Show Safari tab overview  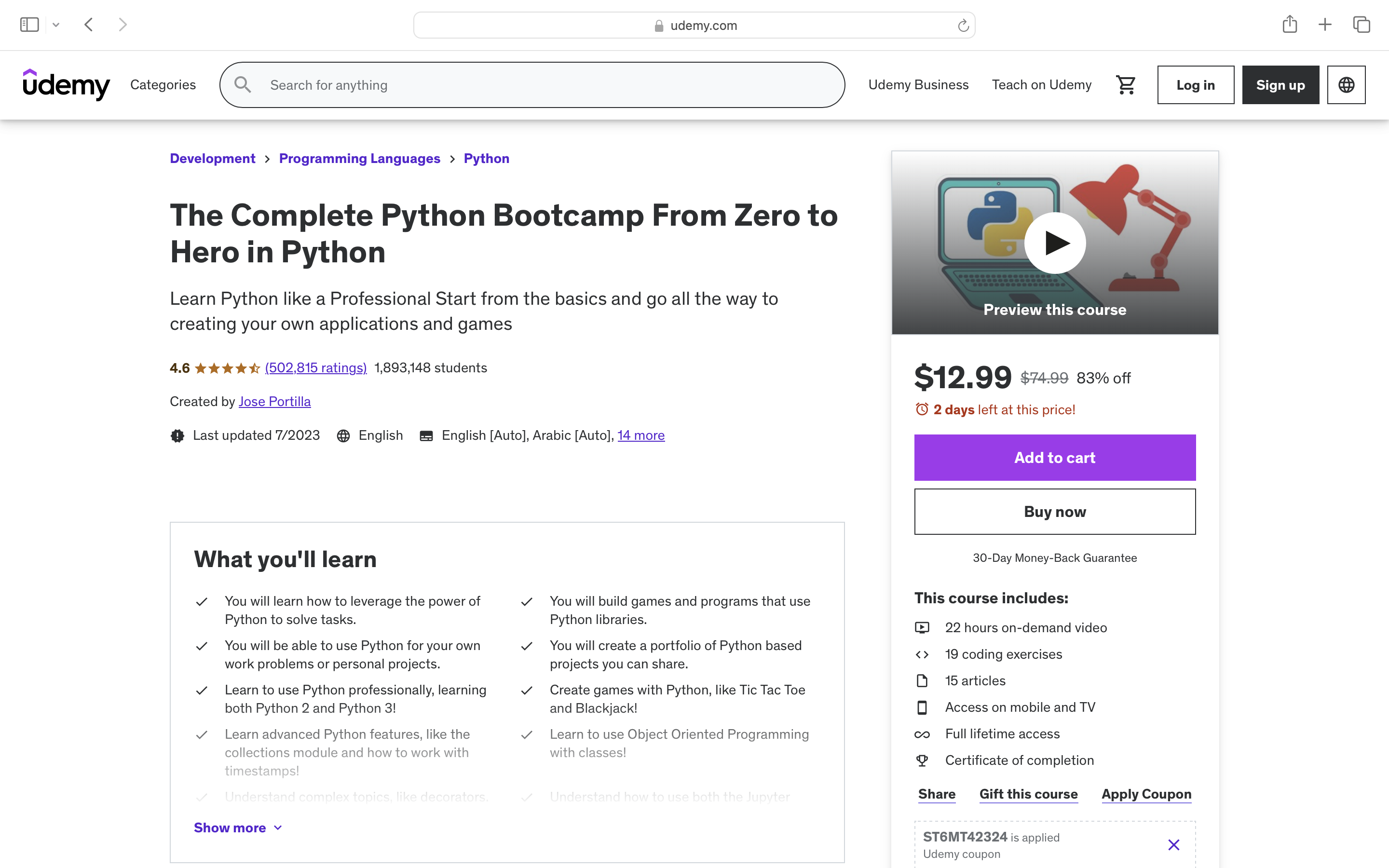click(1362, 25)
